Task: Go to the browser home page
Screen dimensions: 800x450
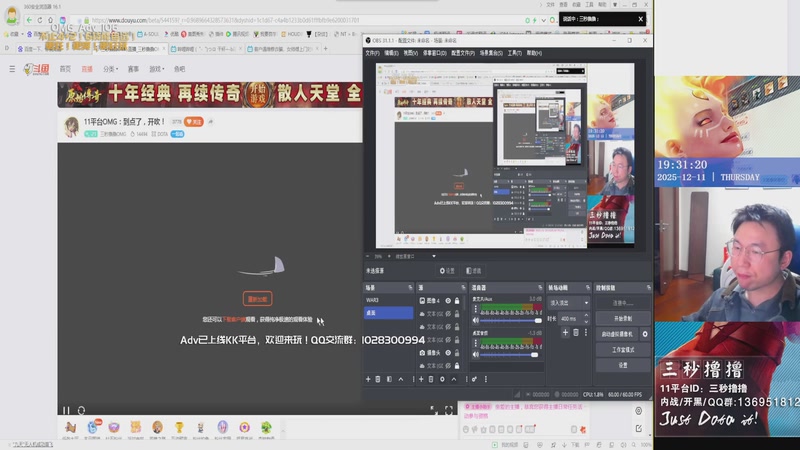Action: (51, 20)
